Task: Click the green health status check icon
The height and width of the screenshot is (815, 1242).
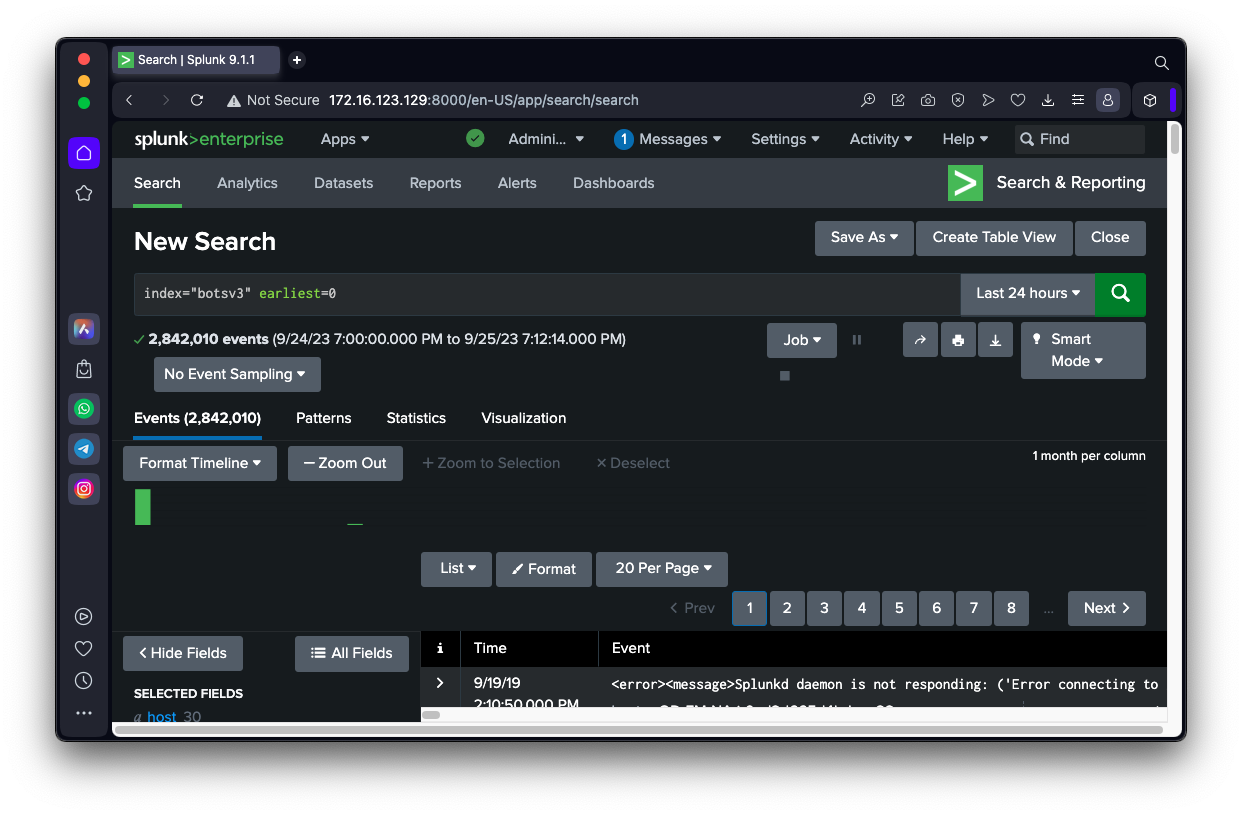Action: [x=475, y=139]
